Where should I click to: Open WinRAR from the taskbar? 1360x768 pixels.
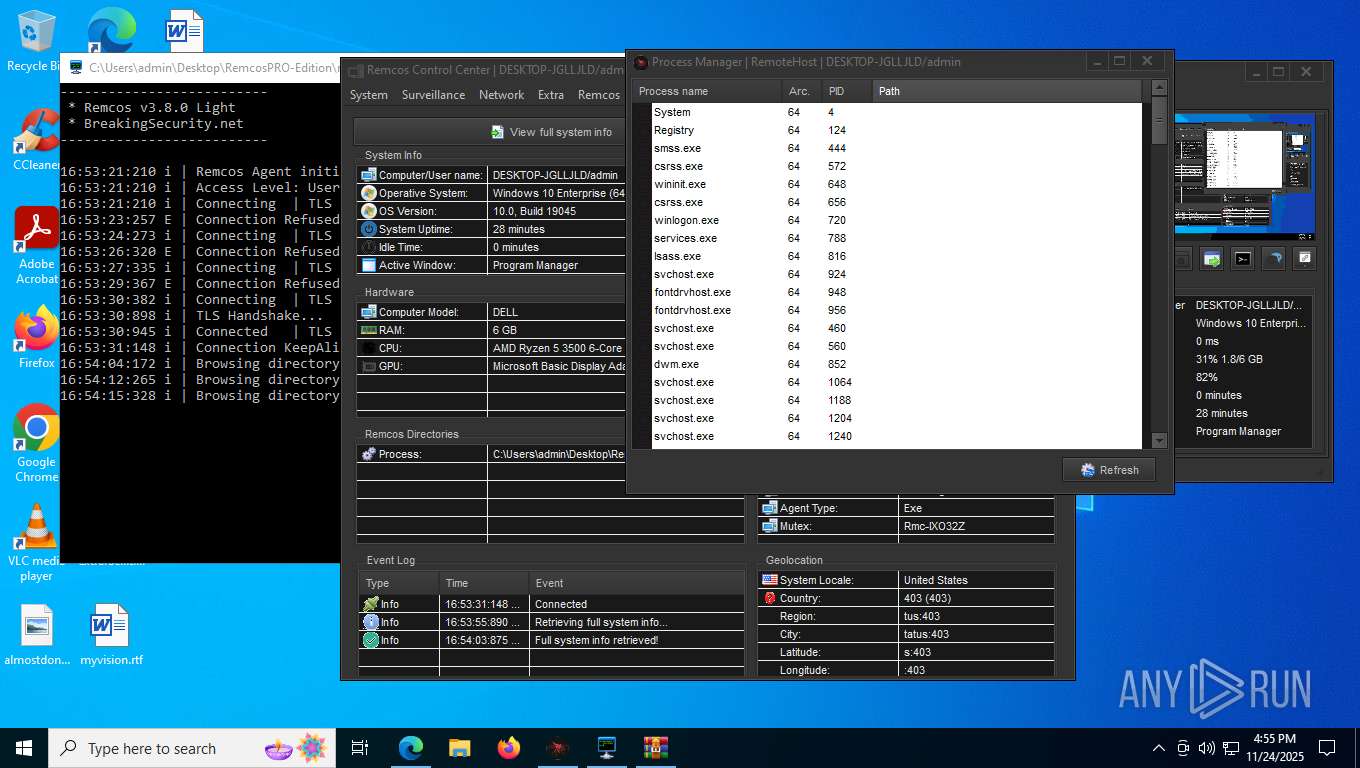655,748
